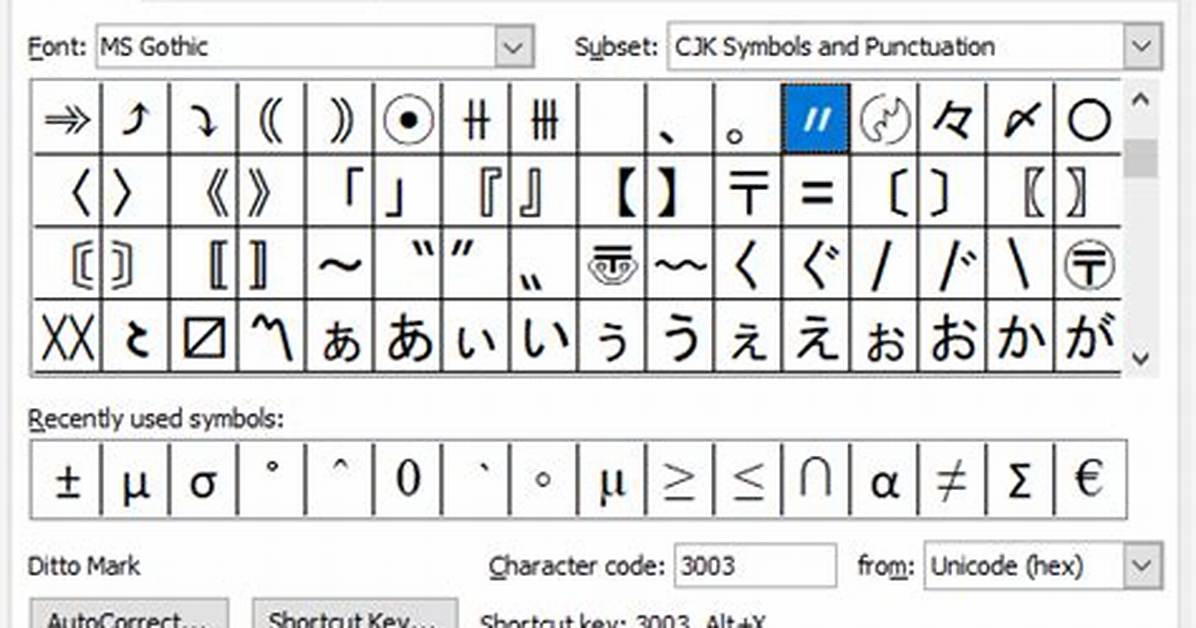Viewport: 1196px width, 628px height.
Task: Select the large circle ideographic zero
Action: 1088,120
